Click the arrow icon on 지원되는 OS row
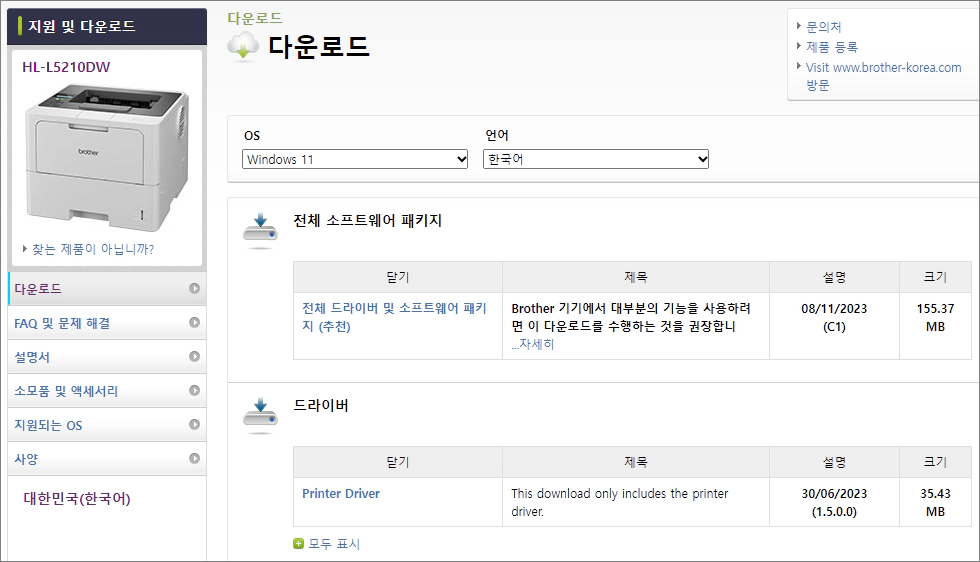Screen dimensions: 980x562 194,424
